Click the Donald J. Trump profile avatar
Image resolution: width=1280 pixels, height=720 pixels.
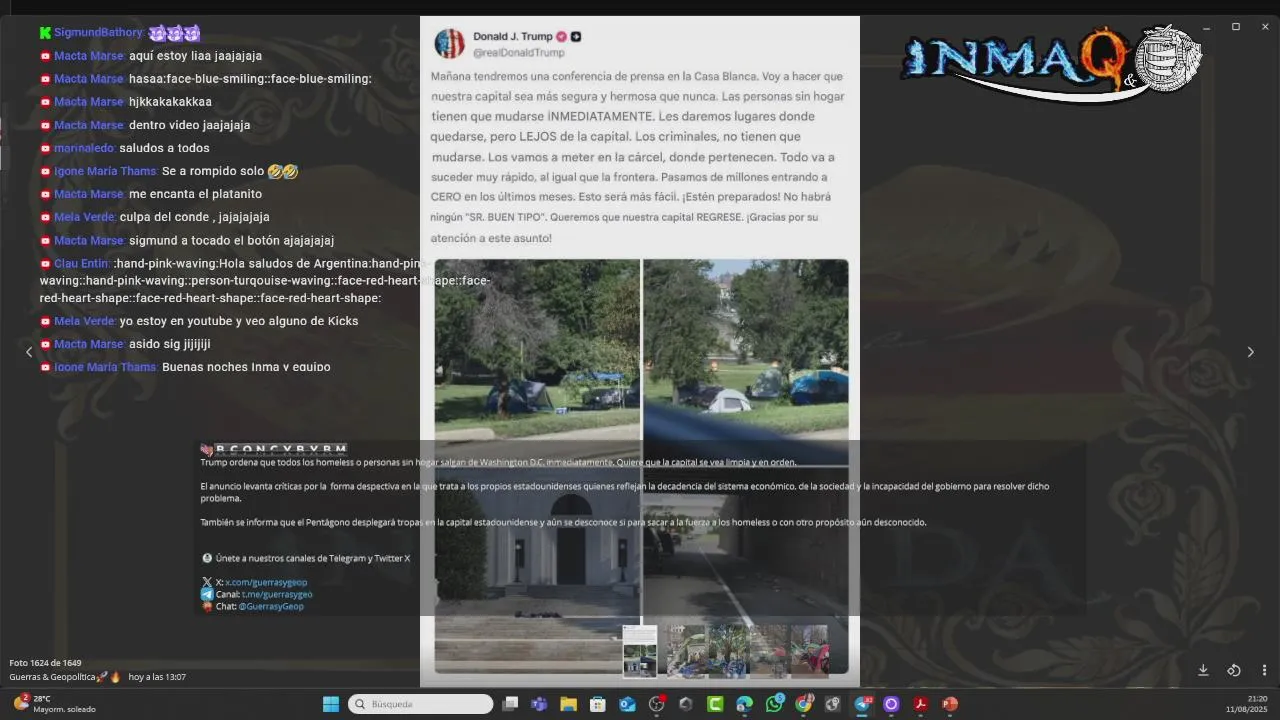(x=450, y=43)
